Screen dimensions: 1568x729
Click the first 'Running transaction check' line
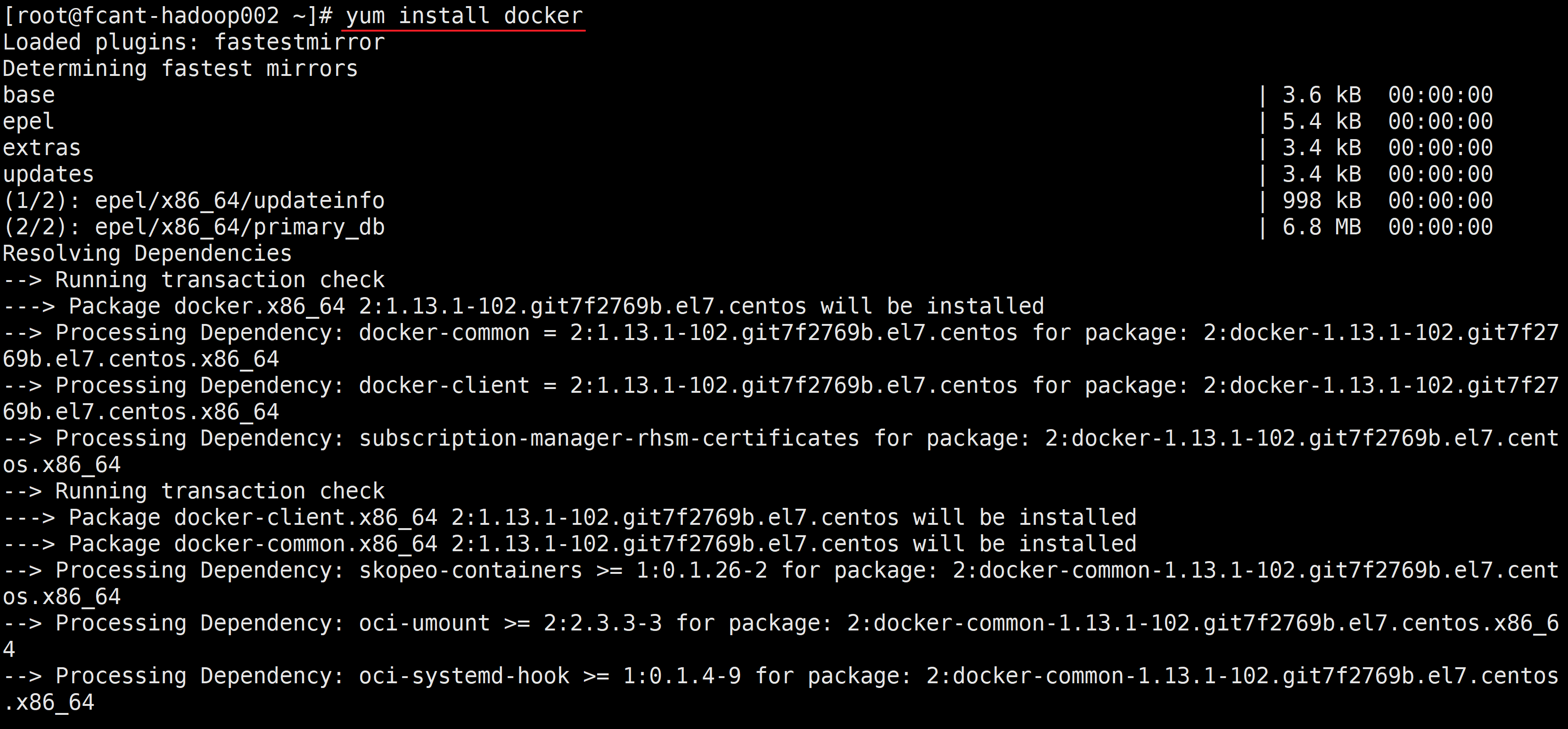[x=220, y=280]
